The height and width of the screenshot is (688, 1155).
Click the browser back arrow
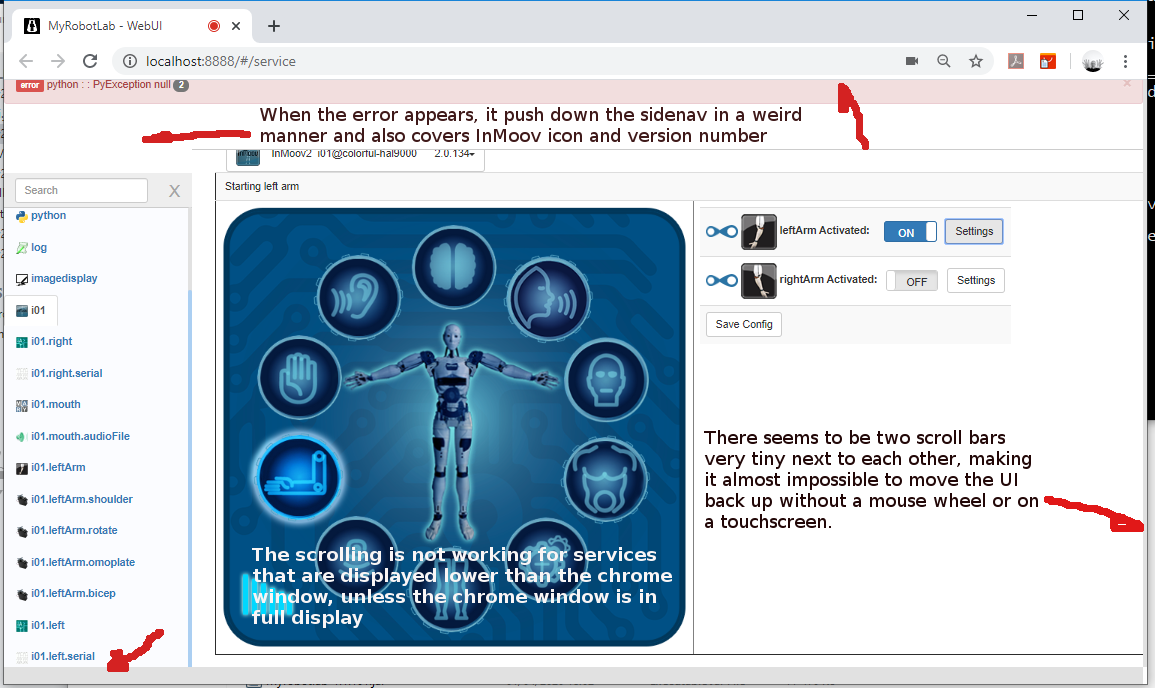pyautogui.click(x=26, y=61)
